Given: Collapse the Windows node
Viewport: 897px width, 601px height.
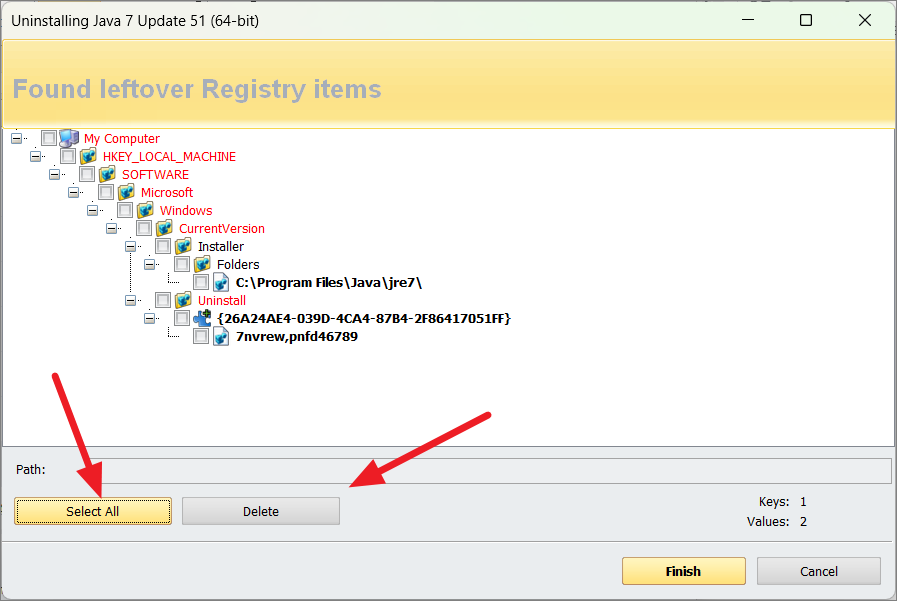Looking at the screenshot, I should pos(92,210).
